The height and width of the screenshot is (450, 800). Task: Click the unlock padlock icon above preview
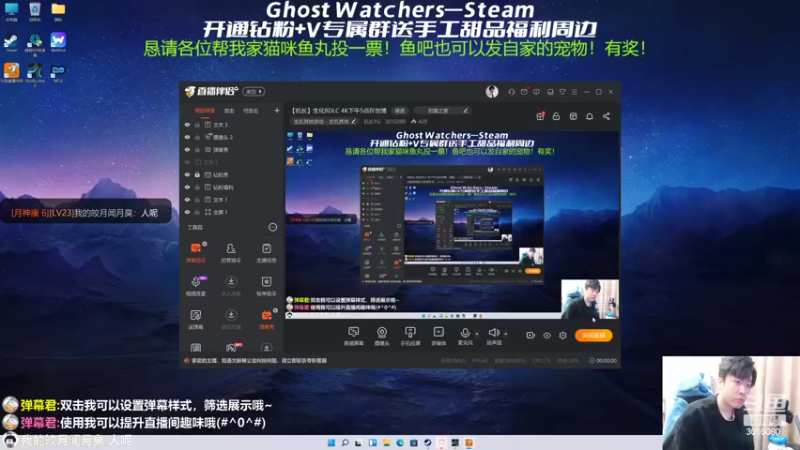pos(556,116)
